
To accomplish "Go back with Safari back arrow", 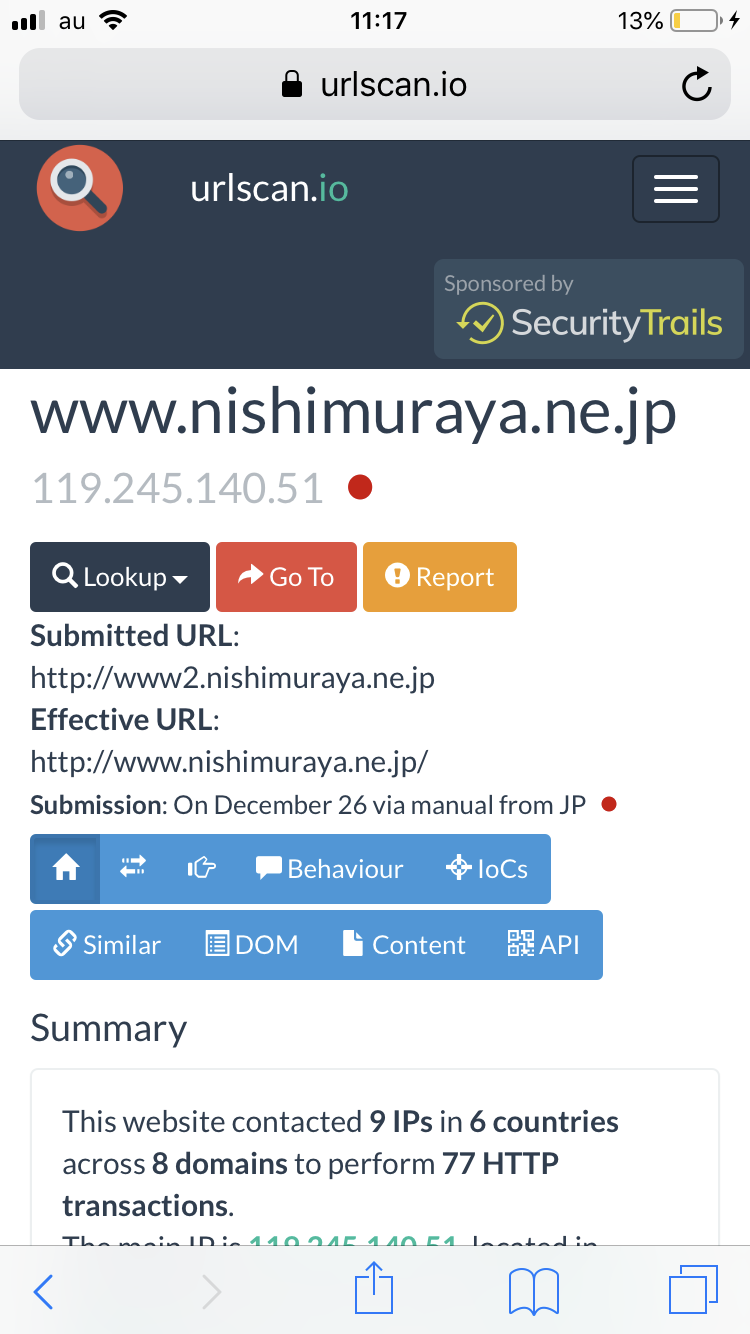I will [43, 1292].
